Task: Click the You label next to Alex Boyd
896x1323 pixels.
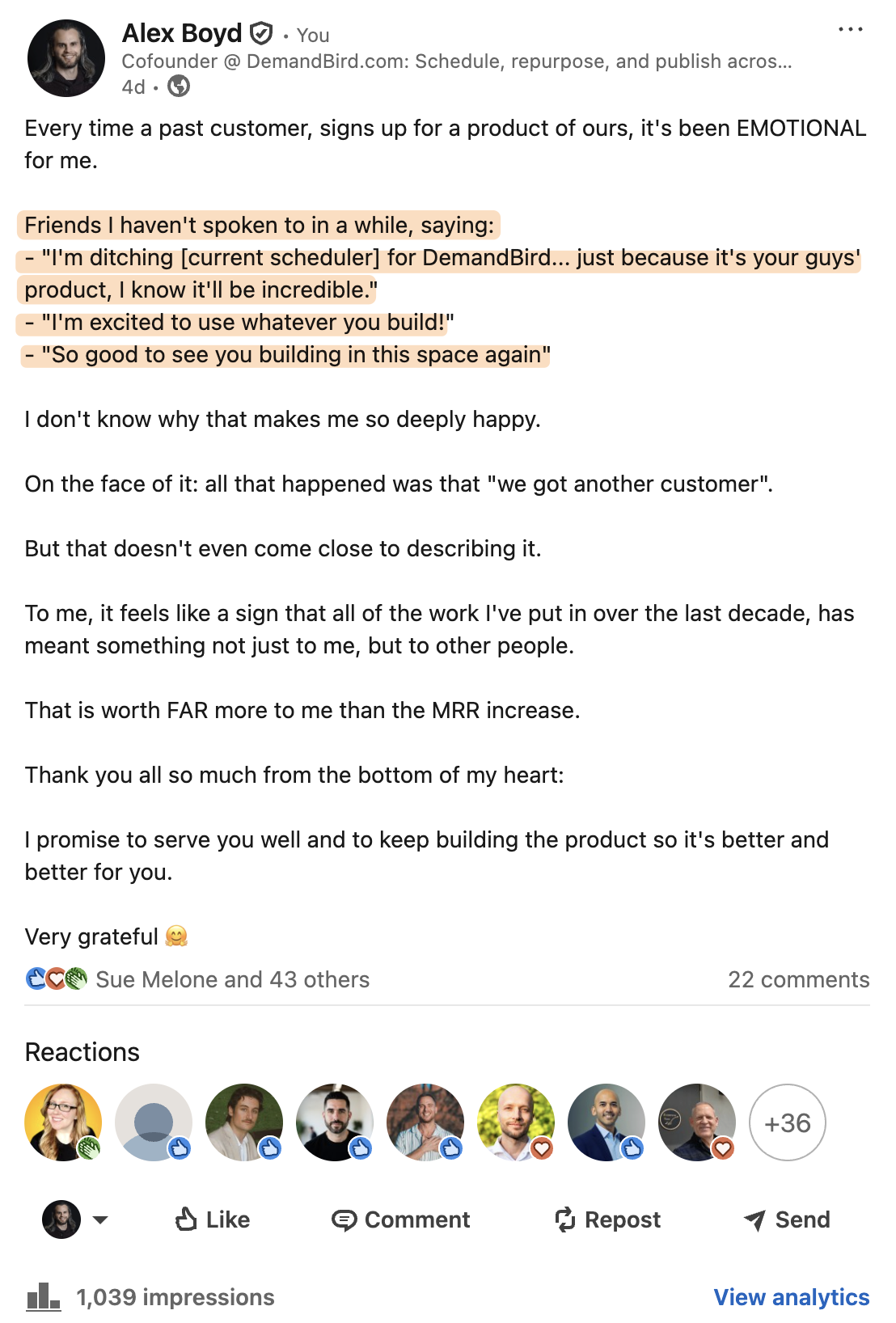Action: (x=313, y=36)
